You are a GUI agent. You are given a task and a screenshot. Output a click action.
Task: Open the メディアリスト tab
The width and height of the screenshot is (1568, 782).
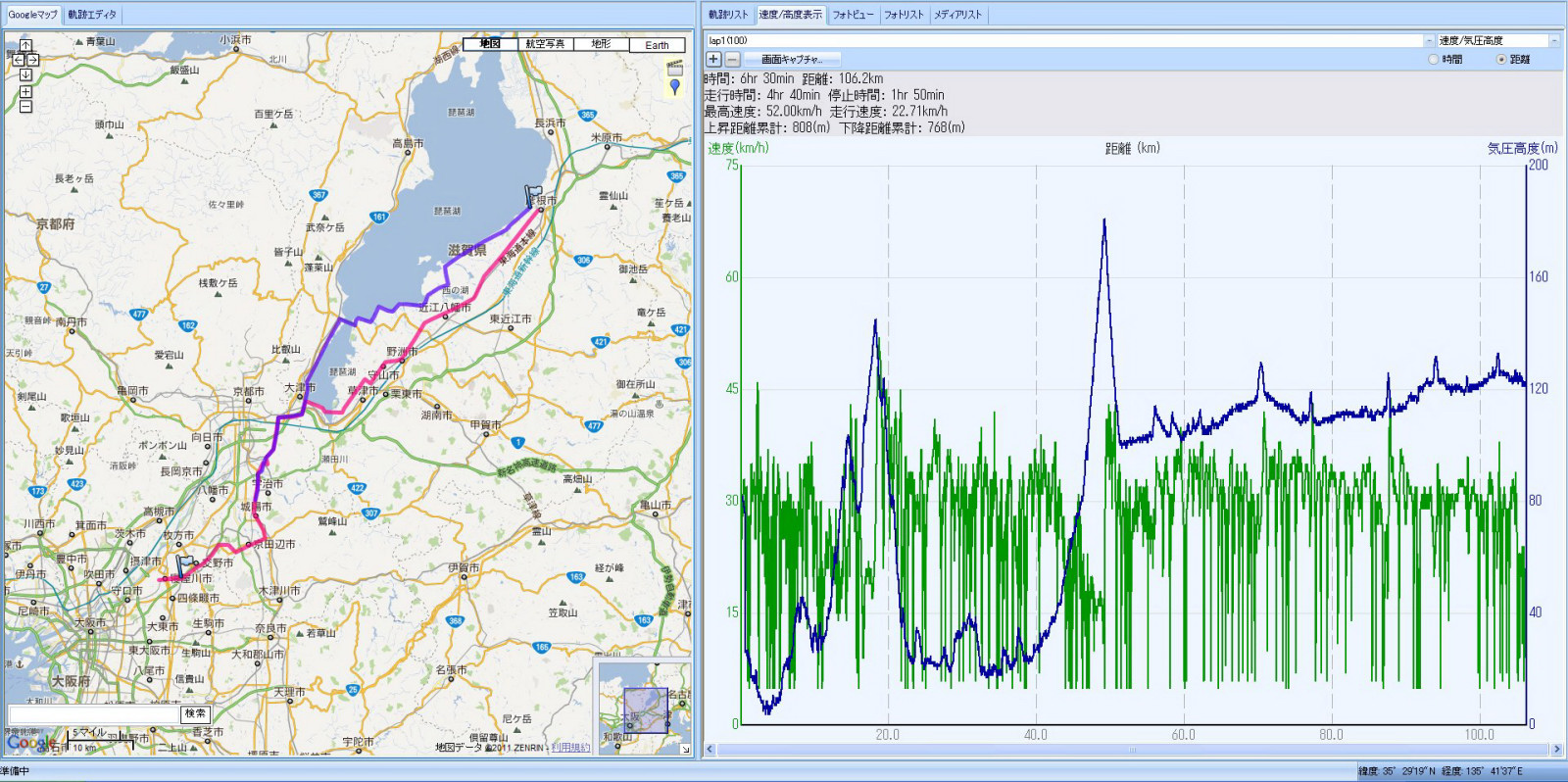[957, 15]
